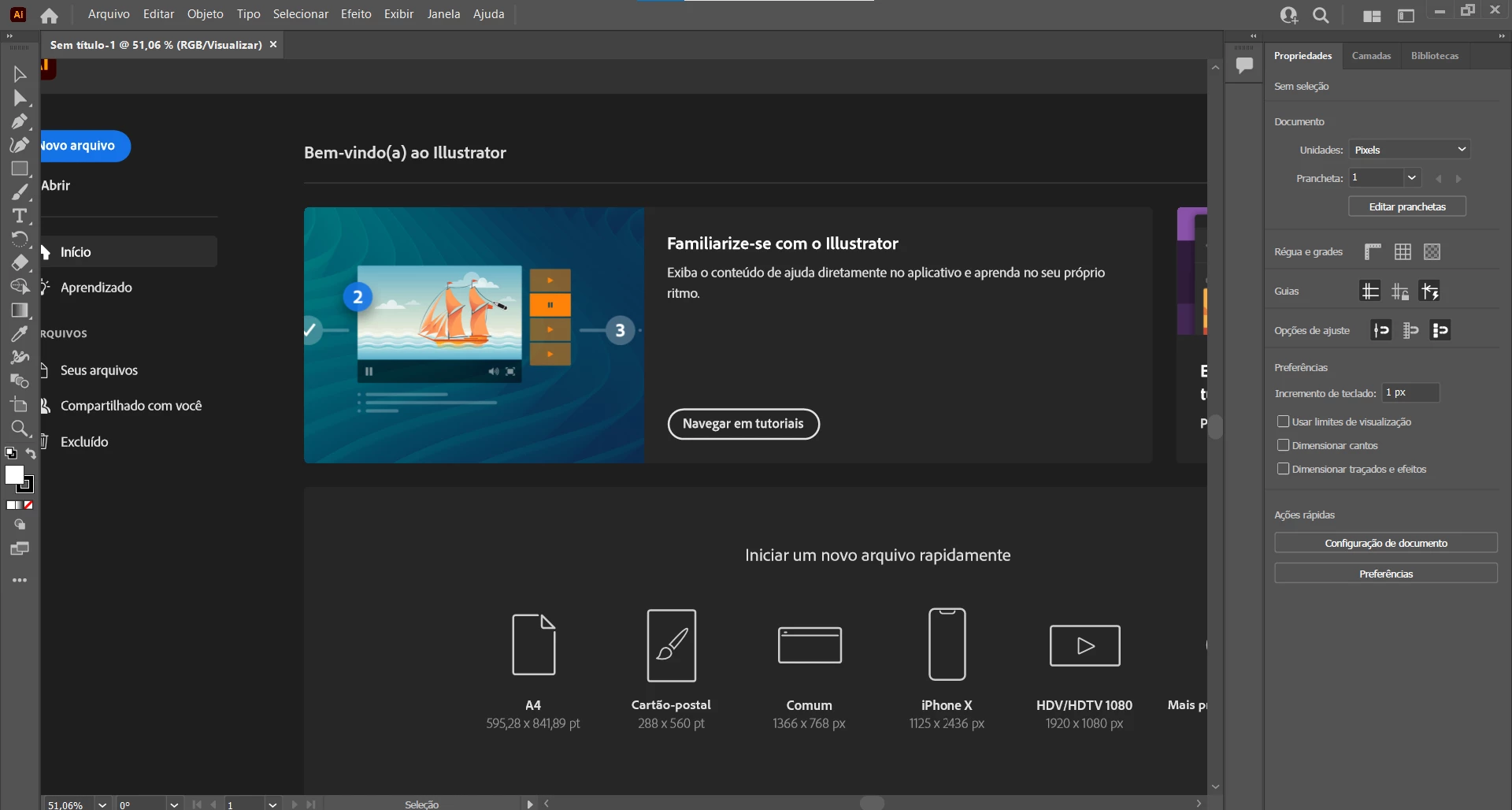Open the Aprendizado sidebar link
This screenshot has height=810, width=1512.
pos(96,288)
